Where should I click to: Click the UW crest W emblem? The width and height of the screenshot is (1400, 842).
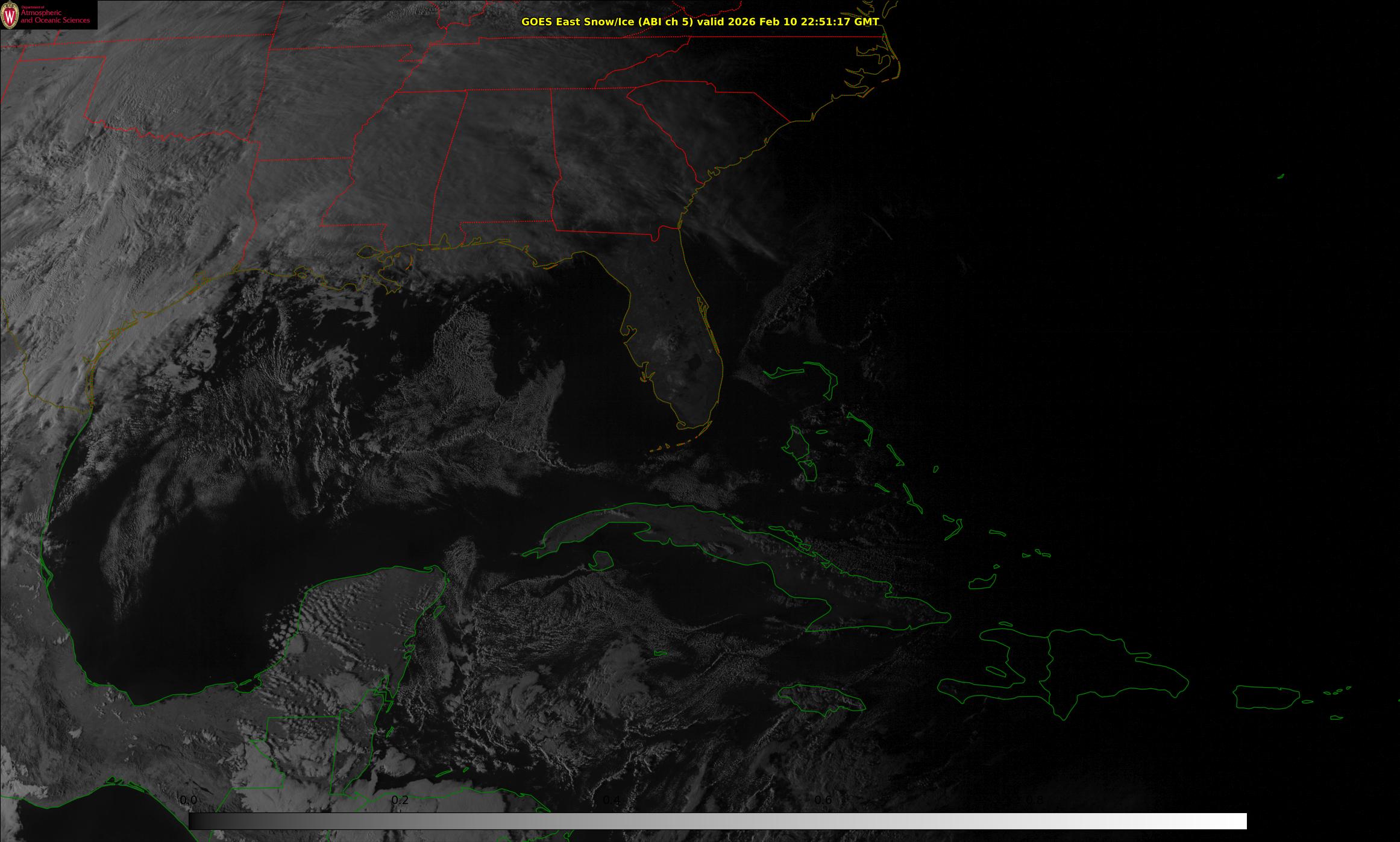tap(10, 15)
